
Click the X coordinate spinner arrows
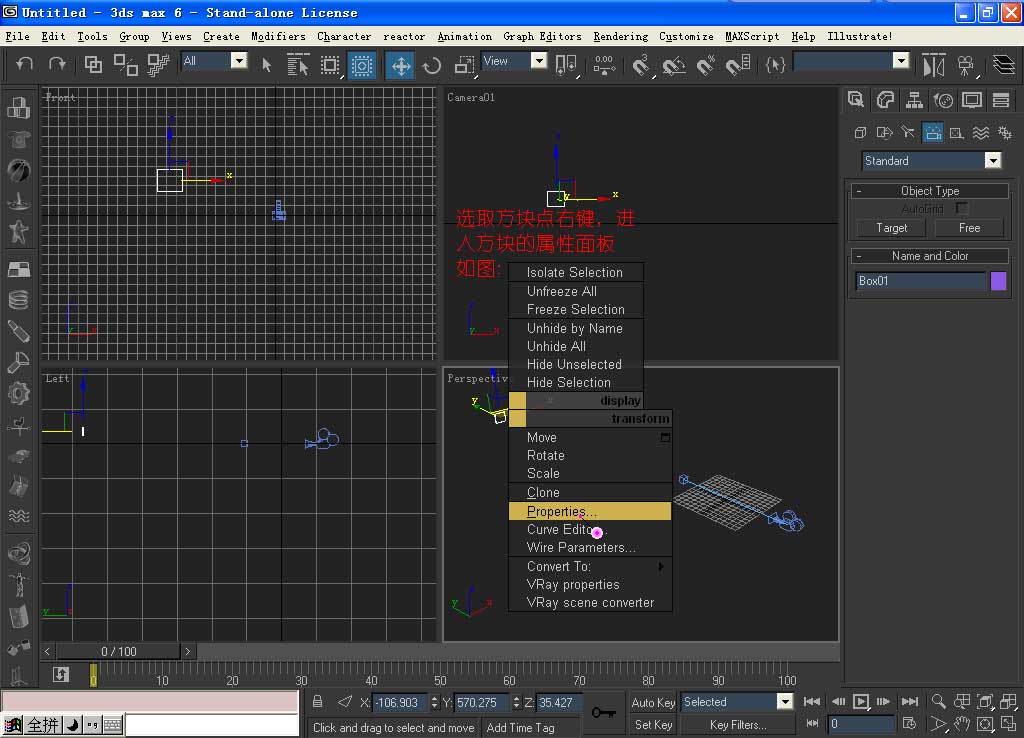click(x=434, y=703)
